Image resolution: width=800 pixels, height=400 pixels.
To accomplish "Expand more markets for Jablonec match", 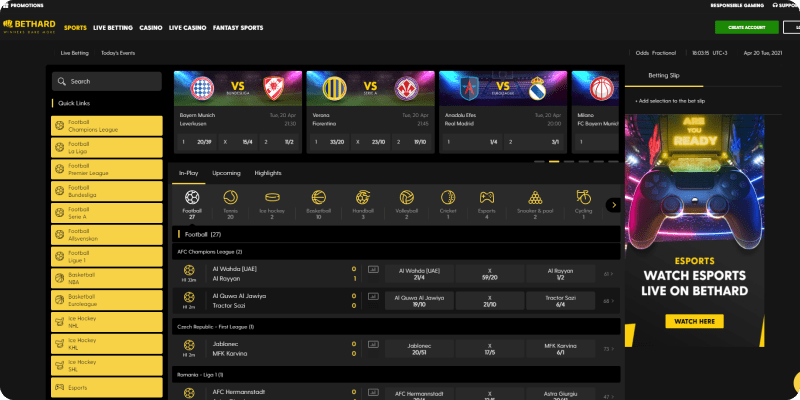I will tap(608, 349).
